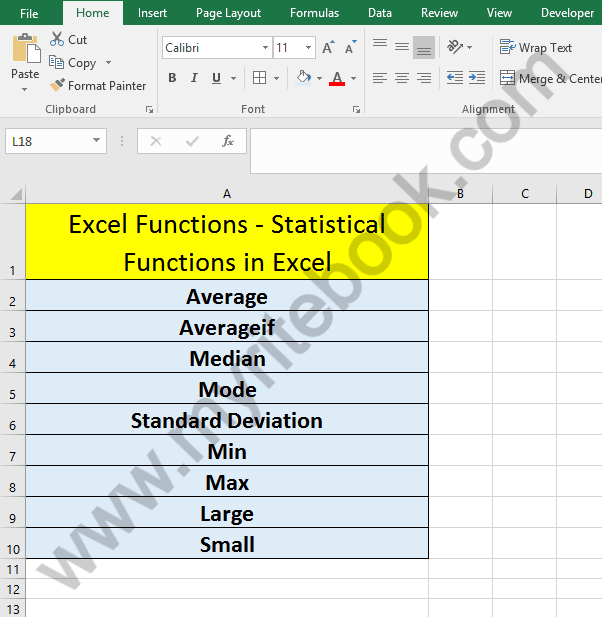This screenshot has height=617, width=602.
Task: Align text to the left
Action: pyautogui.click(x=380, y=78)
